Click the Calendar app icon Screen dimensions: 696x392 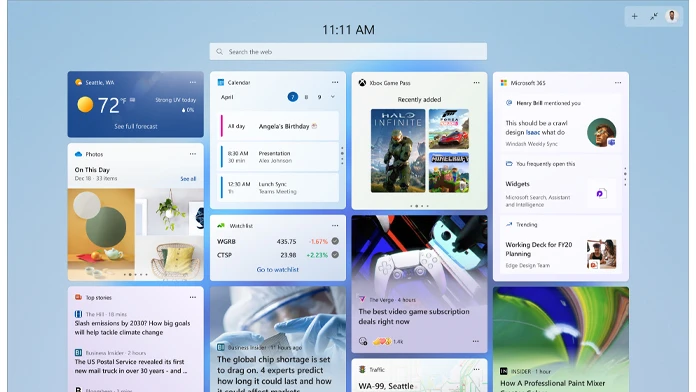[221, 82]
